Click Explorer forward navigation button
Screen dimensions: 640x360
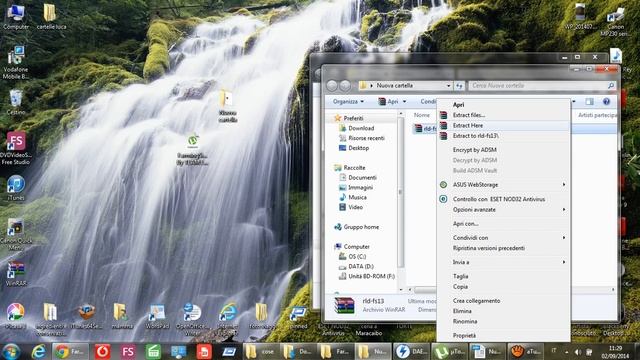pos(345,85)
